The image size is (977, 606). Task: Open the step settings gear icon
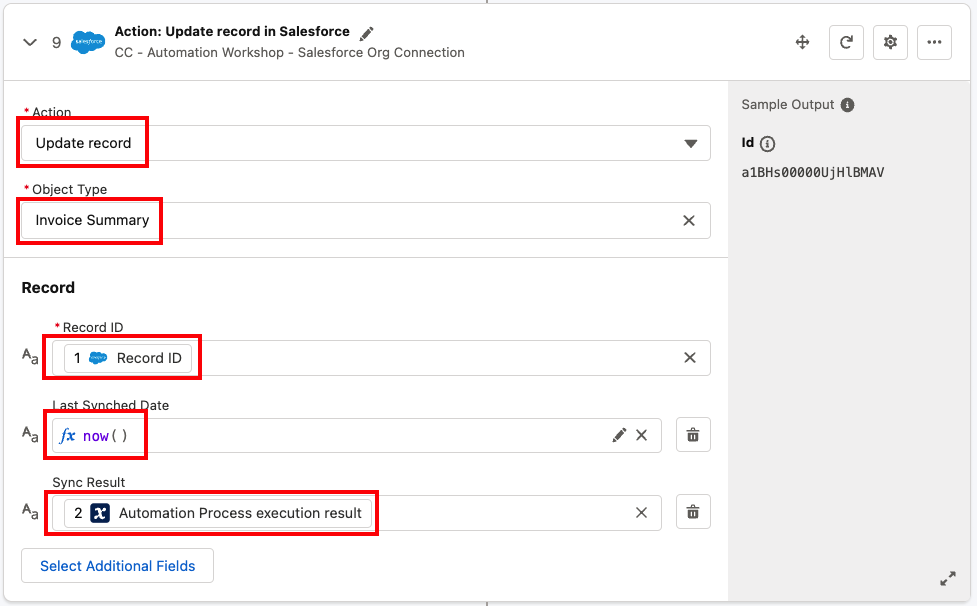[x=890, y=42]
